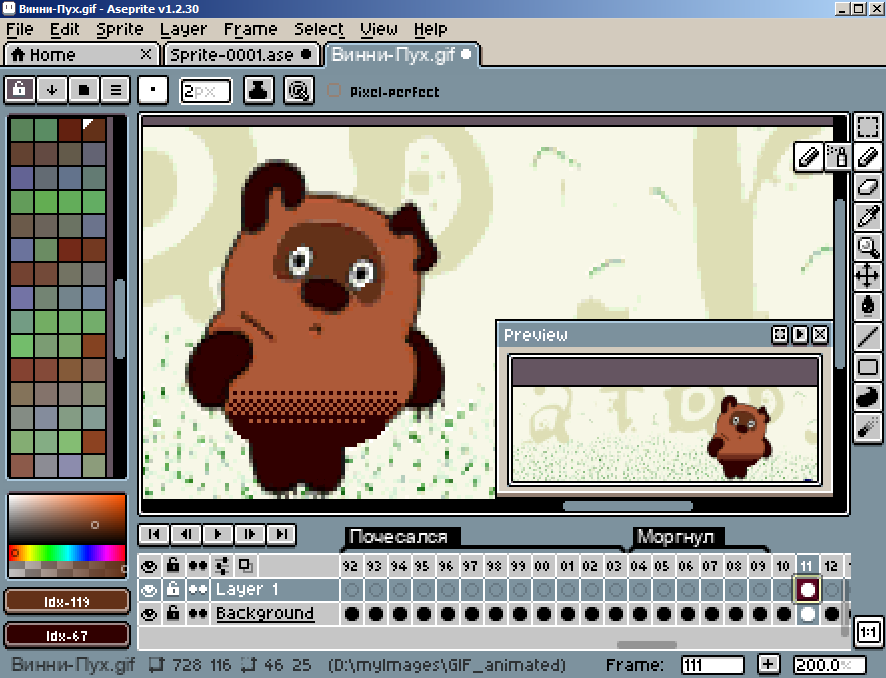
Task: Select the Paint Bucket tool
Action: [867, 306]
